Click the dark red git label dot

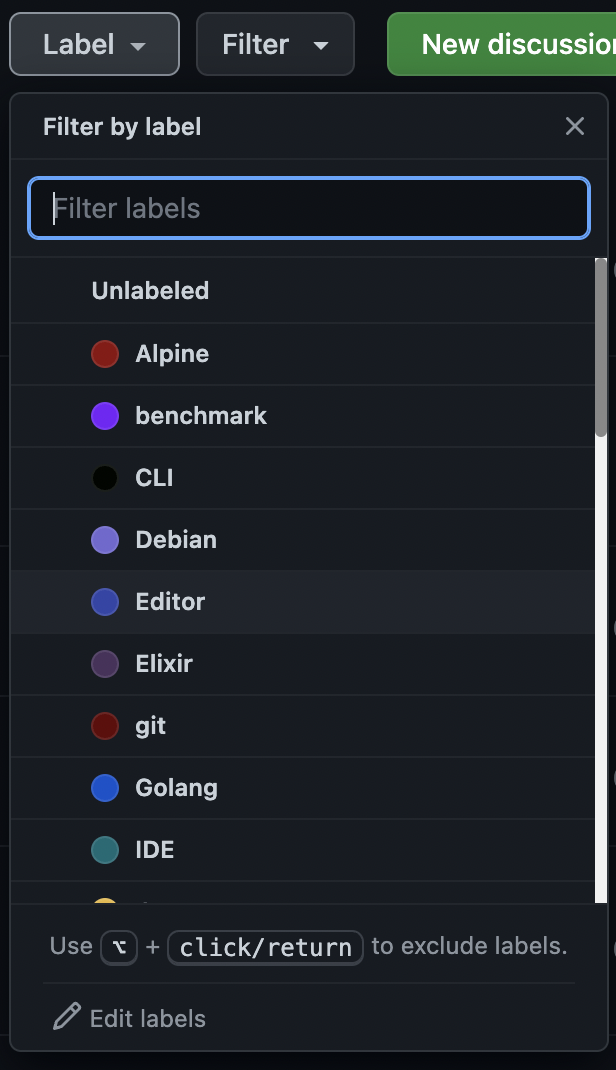105,726
